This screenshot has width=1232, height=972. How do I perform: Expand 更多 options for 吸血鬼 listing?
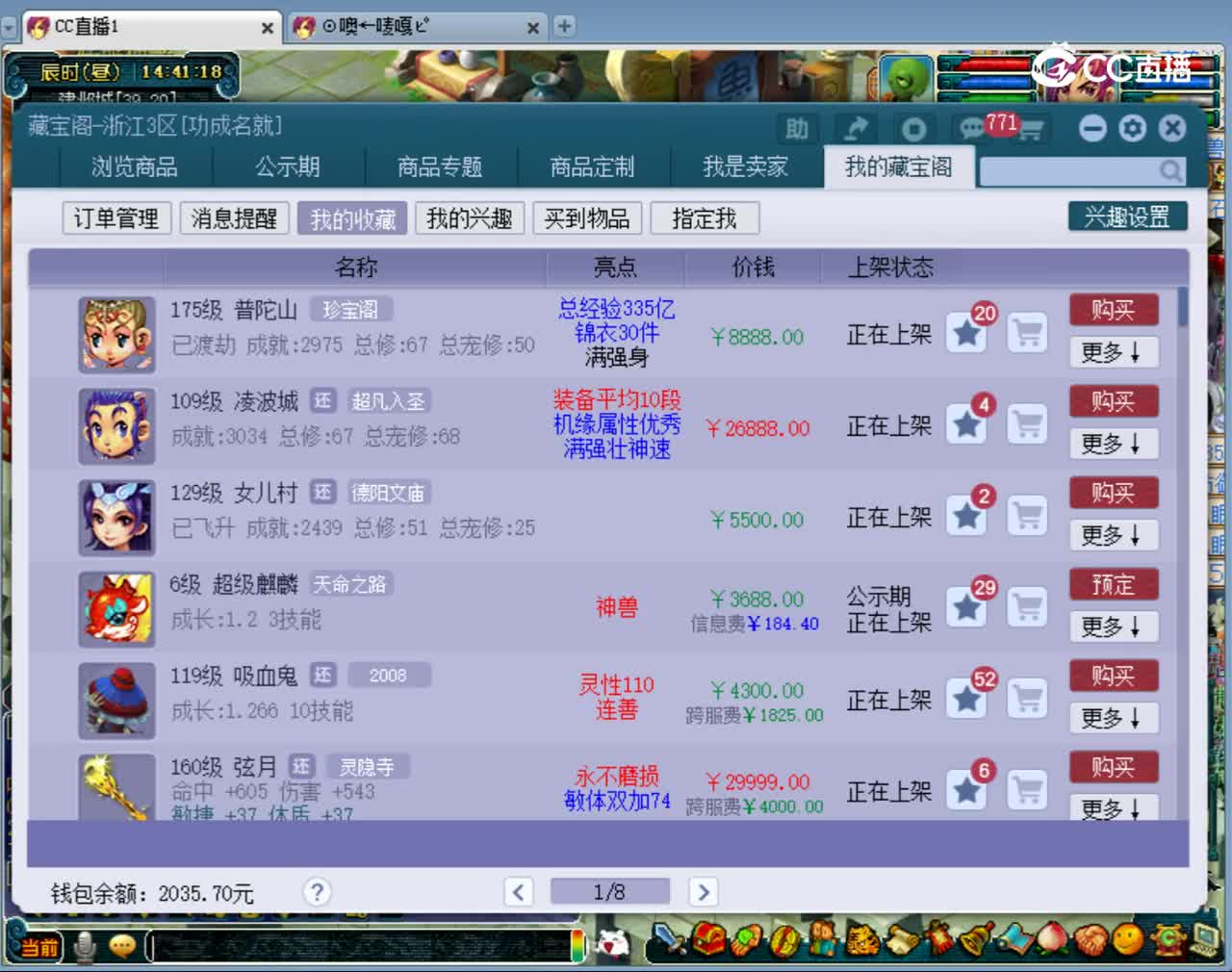click(x=1114, y=719)
